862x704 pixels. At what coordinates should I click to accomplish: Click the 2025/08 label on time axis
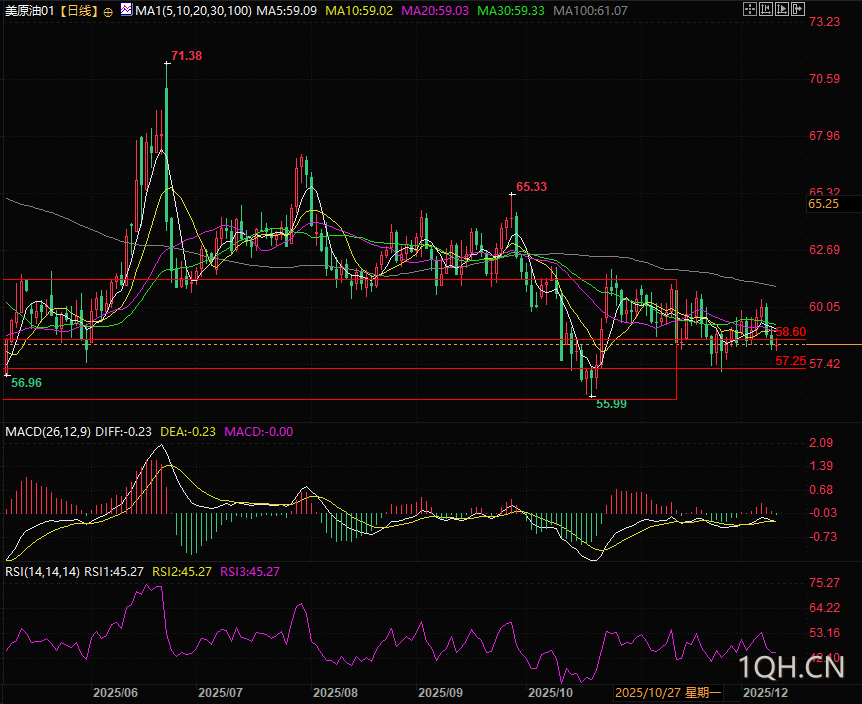[335, 692]
